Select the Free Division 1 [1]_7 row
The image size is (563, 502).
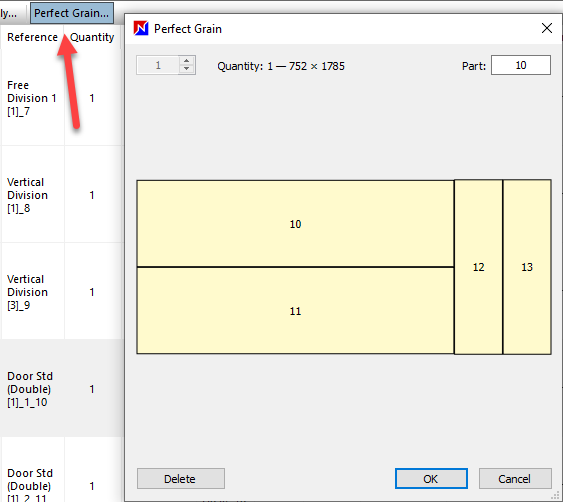[x=62, y=98]
